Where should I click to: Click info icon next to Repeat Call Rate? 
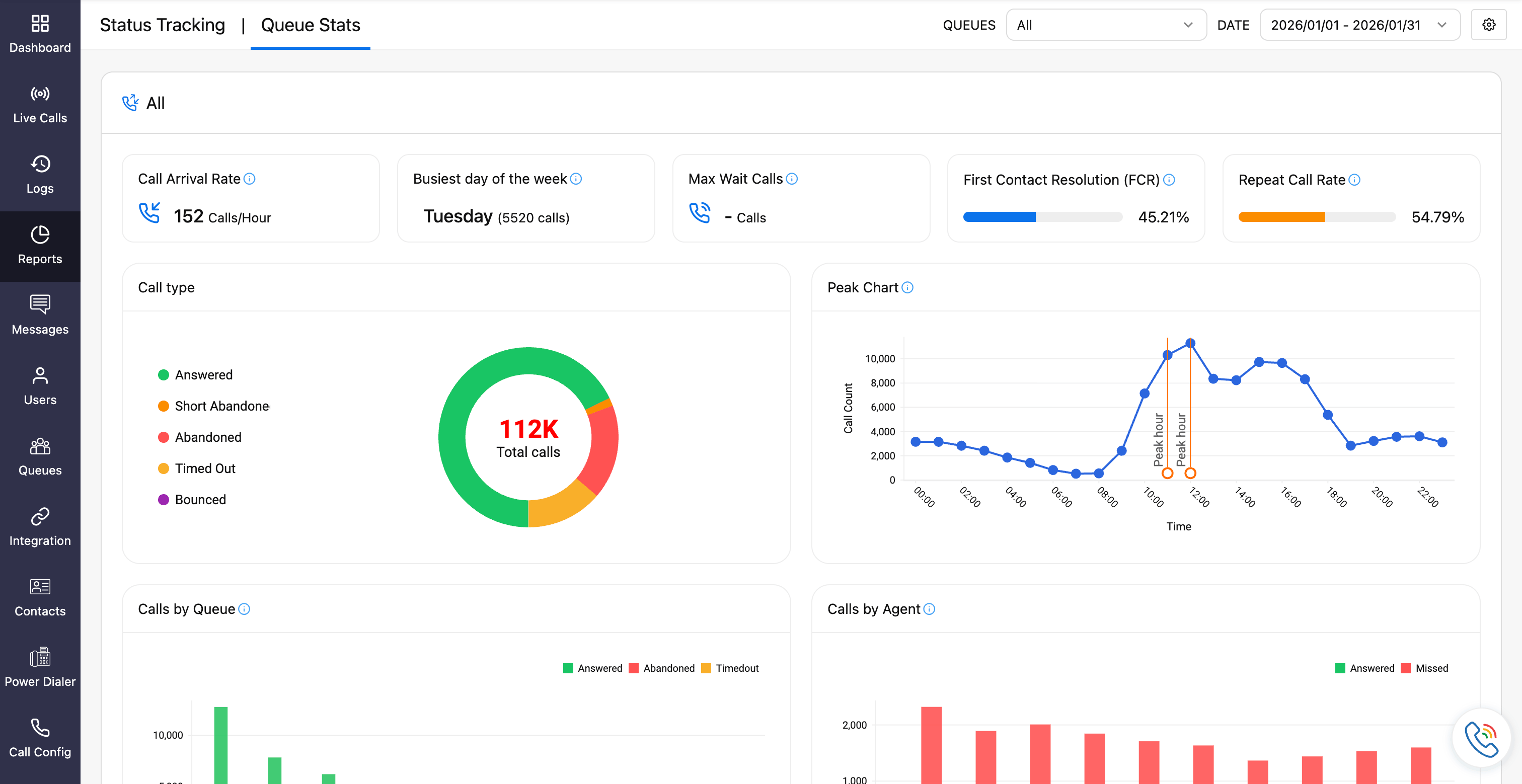coord(1355,180)
